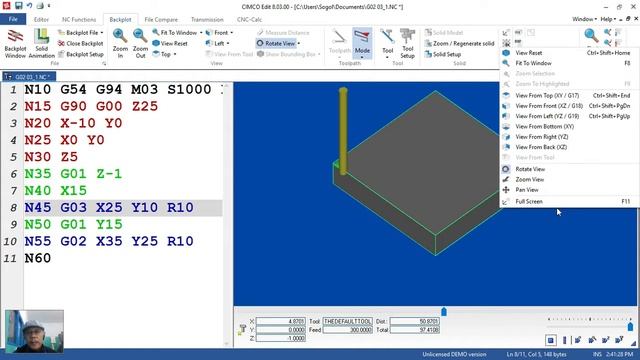Expand the Fit To Window dropdown arrow

coord(201,33)
